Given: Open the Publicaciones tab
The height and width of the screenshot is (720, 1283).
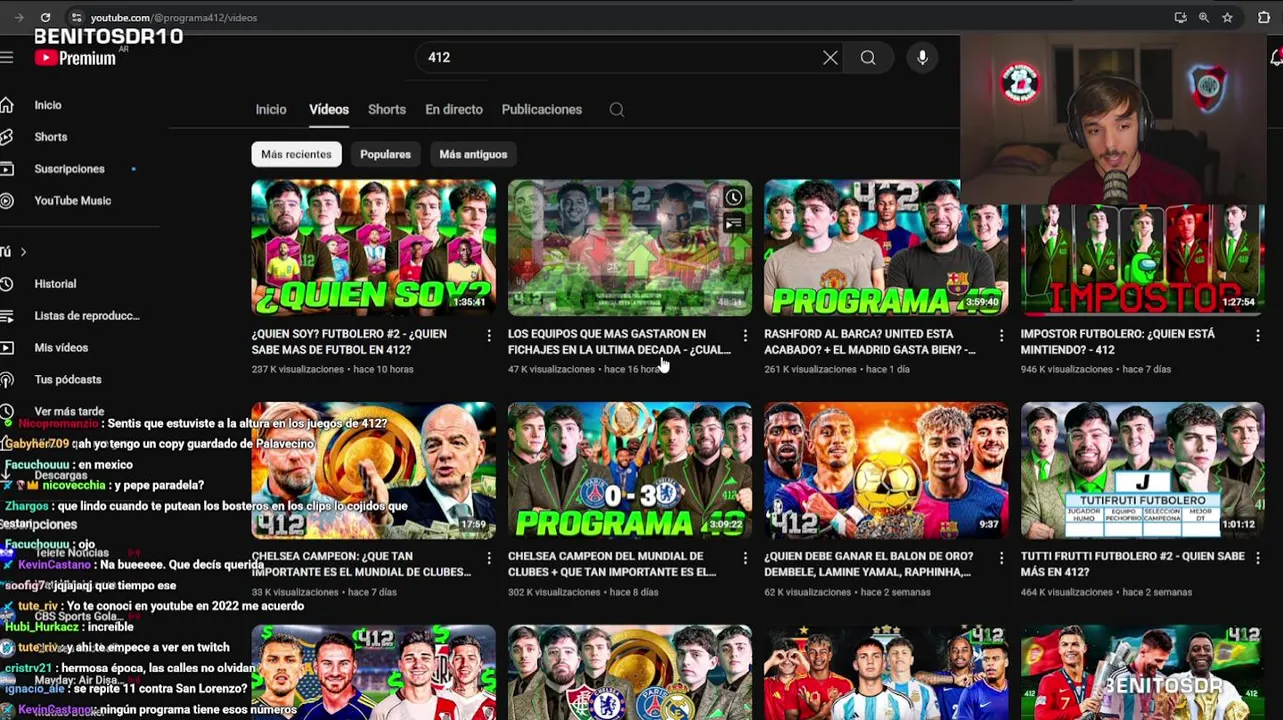Looking at the screenshot, I should pos(542,110).
